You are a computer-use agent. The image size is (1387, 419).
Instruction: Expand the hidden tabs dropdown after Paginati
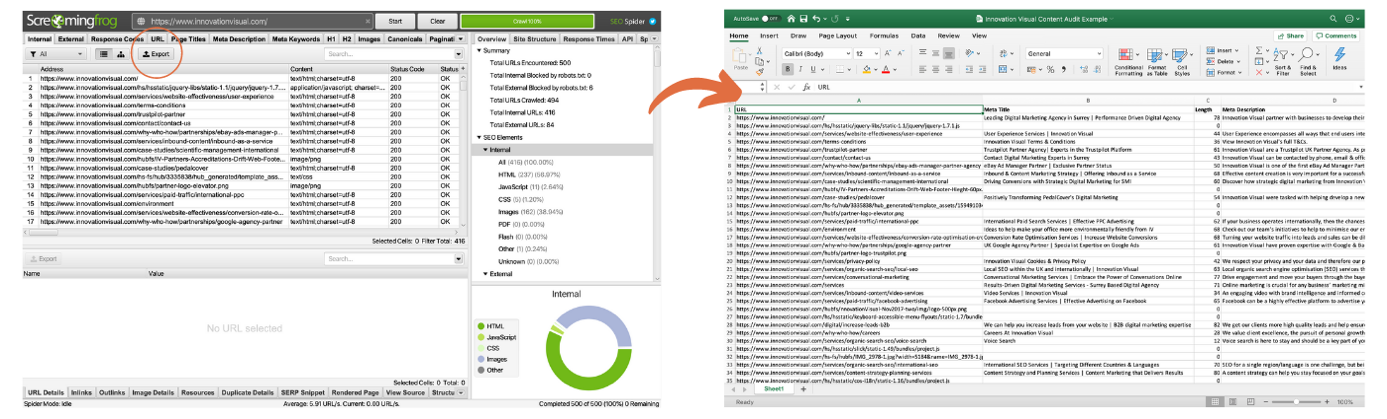point(460,39)
